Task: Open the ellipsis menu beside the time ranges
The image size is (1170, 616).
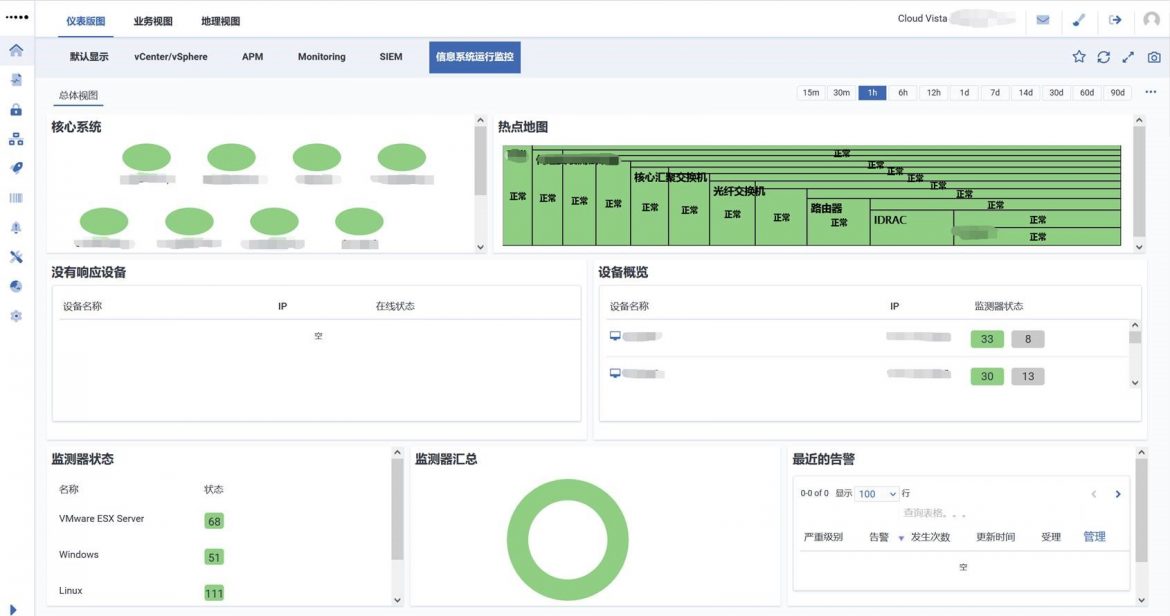Action: (x=1150, y=91)
